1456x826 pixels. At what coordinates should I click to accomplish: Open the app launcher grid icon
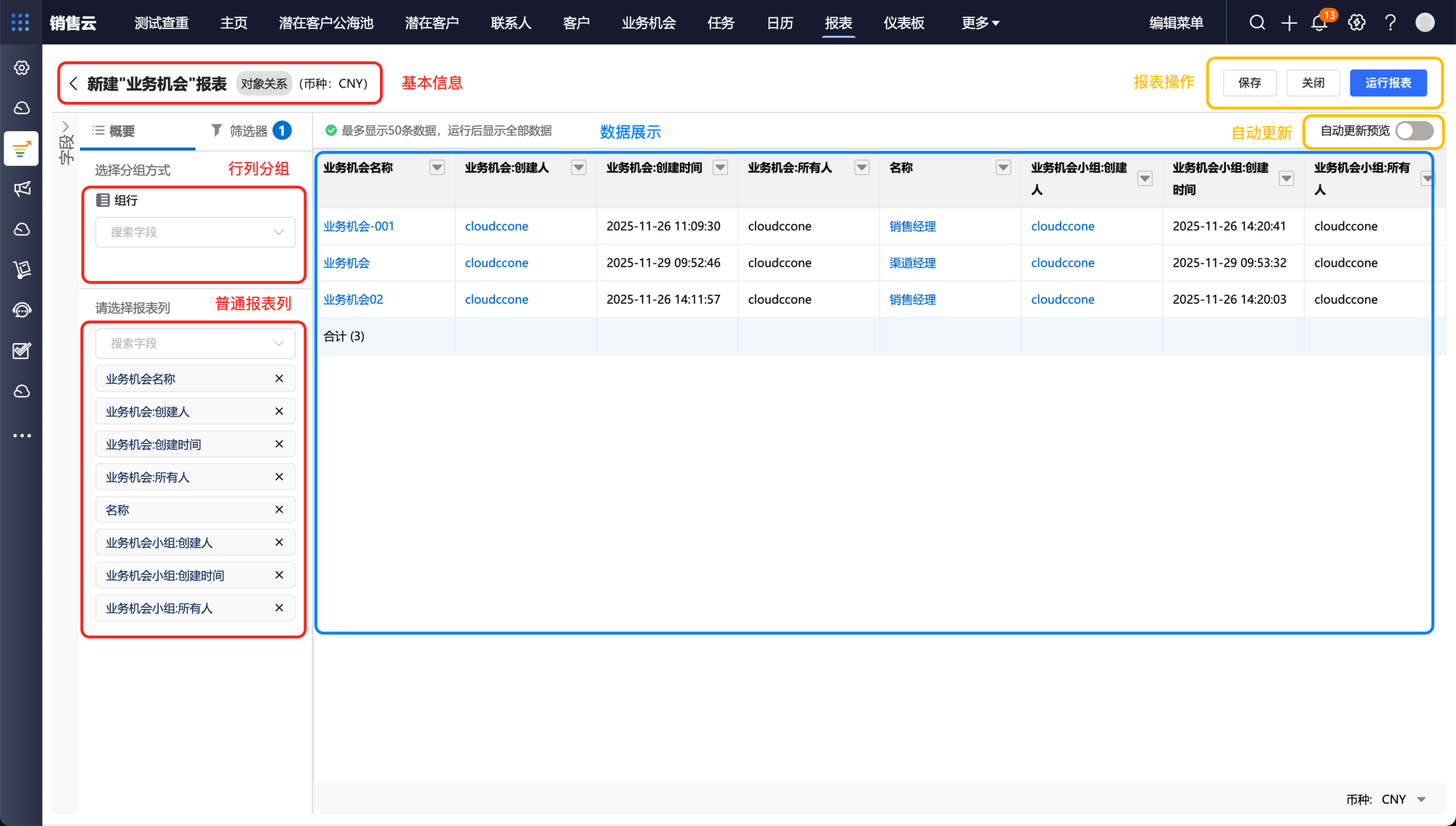[x=20, y=23]
